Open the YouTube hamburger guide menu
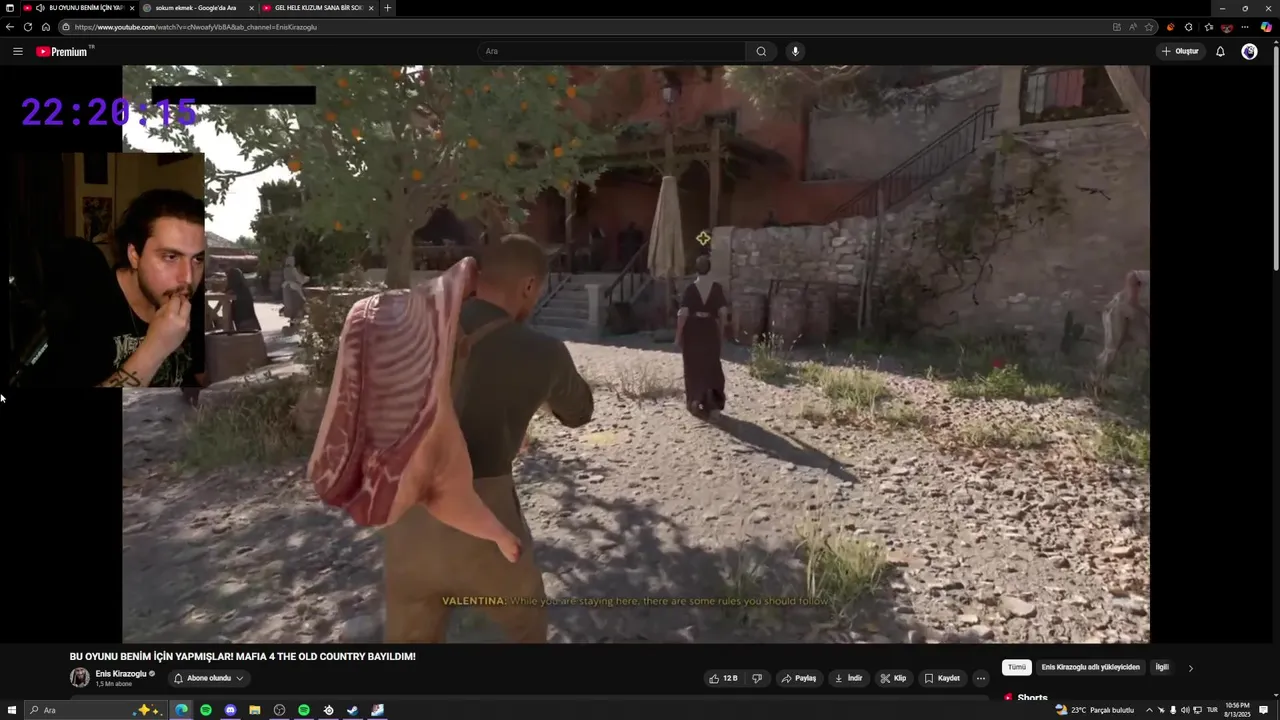This screenshot has width=1280, height=720. (x=17, y=51)
